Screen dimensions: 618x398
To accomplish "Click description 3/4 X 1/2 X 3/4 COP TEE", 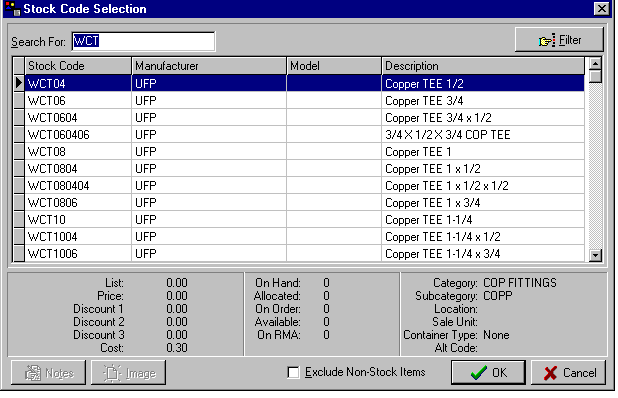I will click(448, 134).
